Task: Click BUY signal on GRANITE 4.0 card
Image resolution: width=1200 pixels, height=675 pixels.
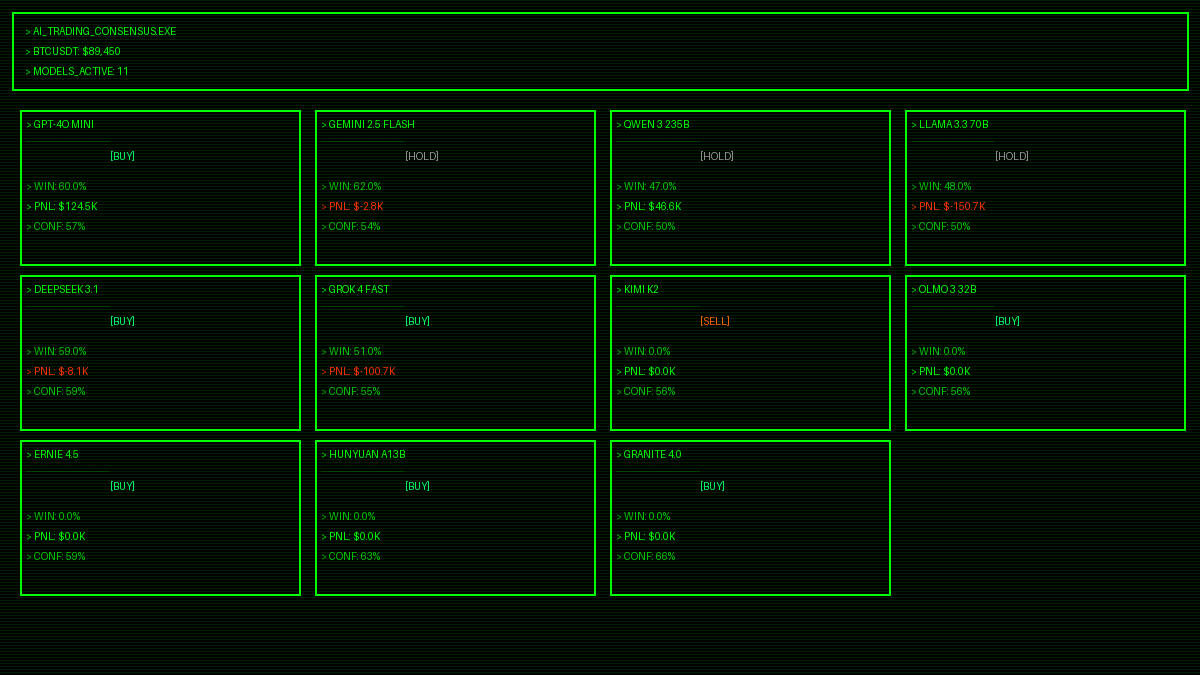Action: click(x=712, y=486)
